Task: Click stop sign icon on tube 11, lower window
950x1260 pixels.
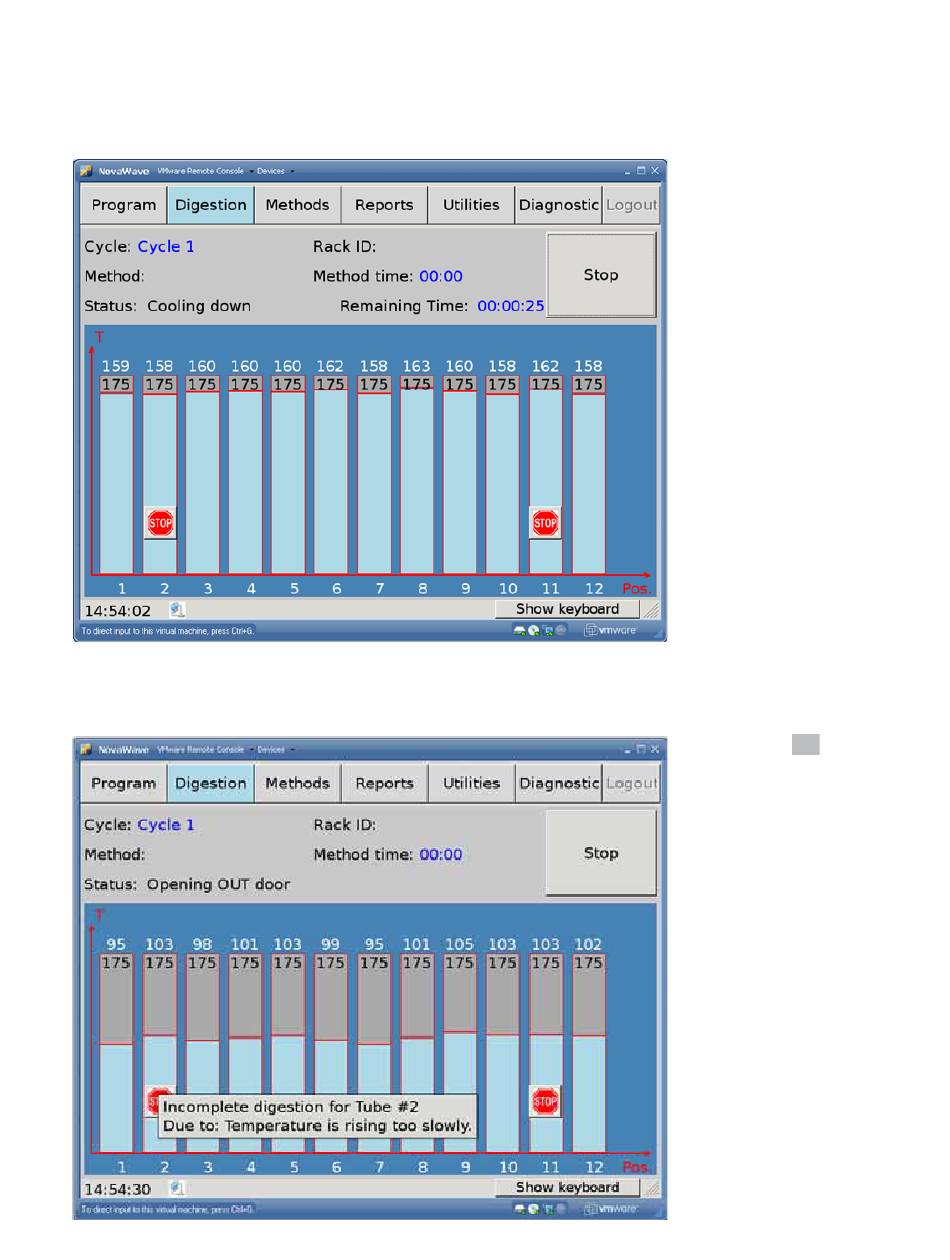Action: (x=545, y=1101)
